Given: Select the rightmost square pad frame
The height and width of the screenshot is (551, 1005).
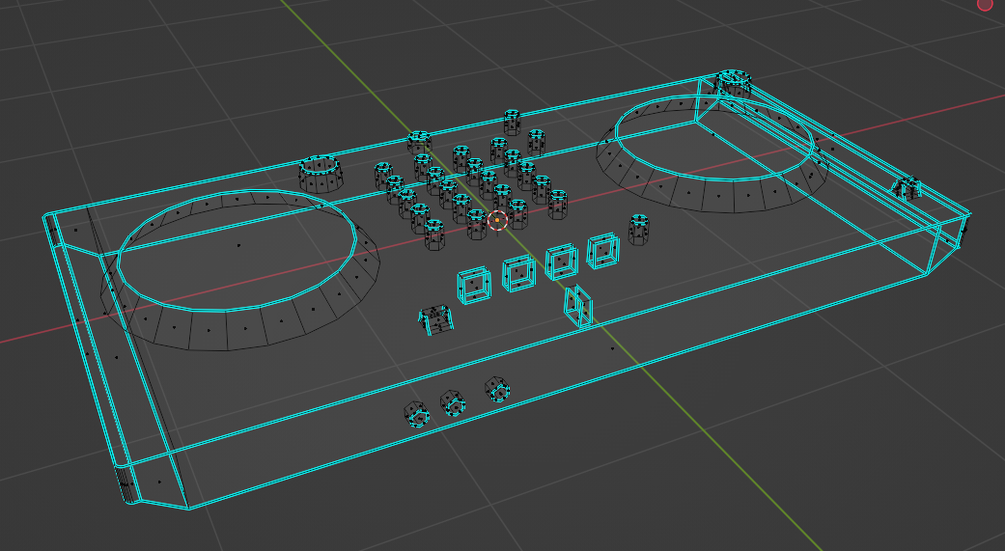Looking at the screenshot, I should point(603,251).
